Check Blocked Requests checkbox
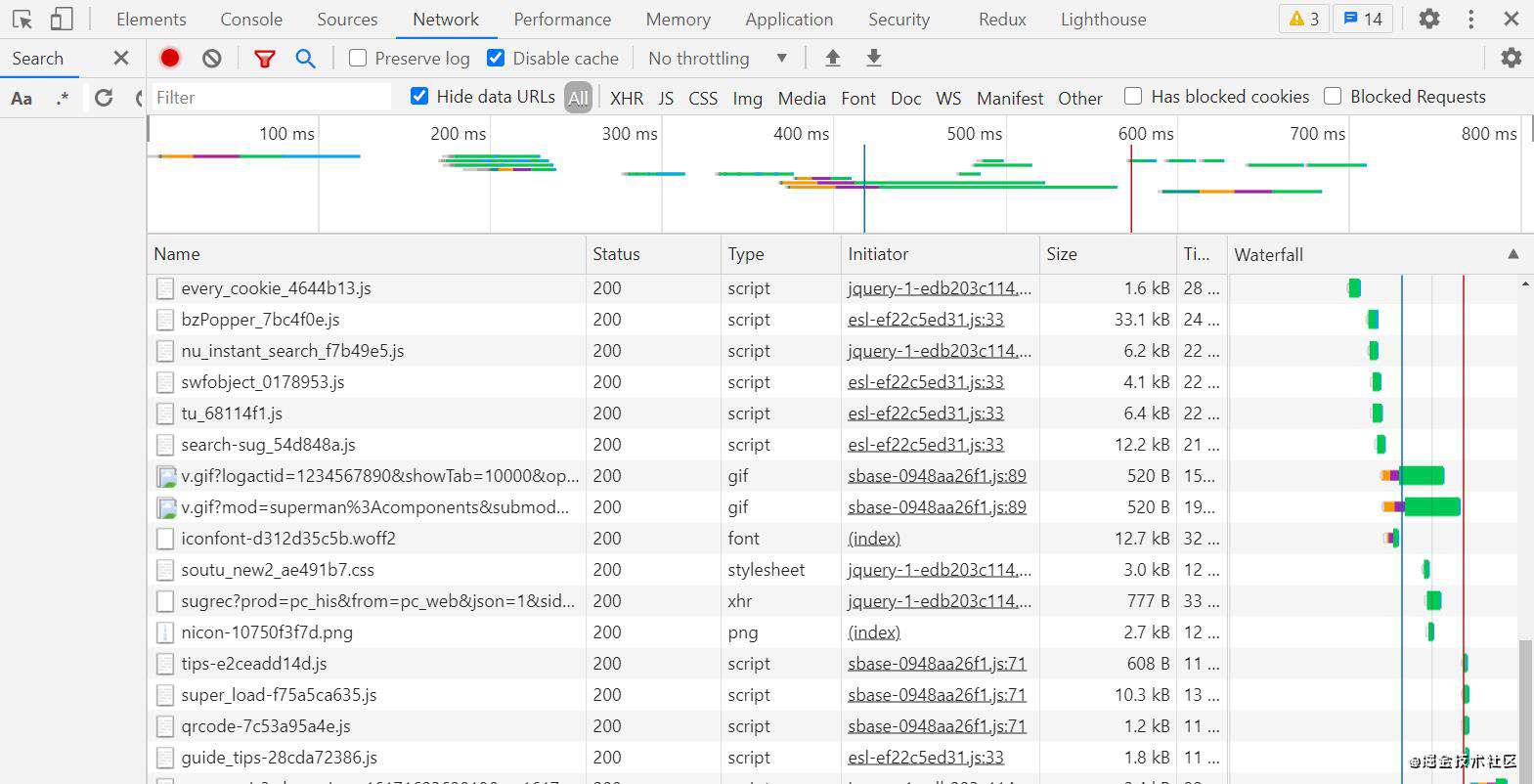 (x=1333, y=96)
